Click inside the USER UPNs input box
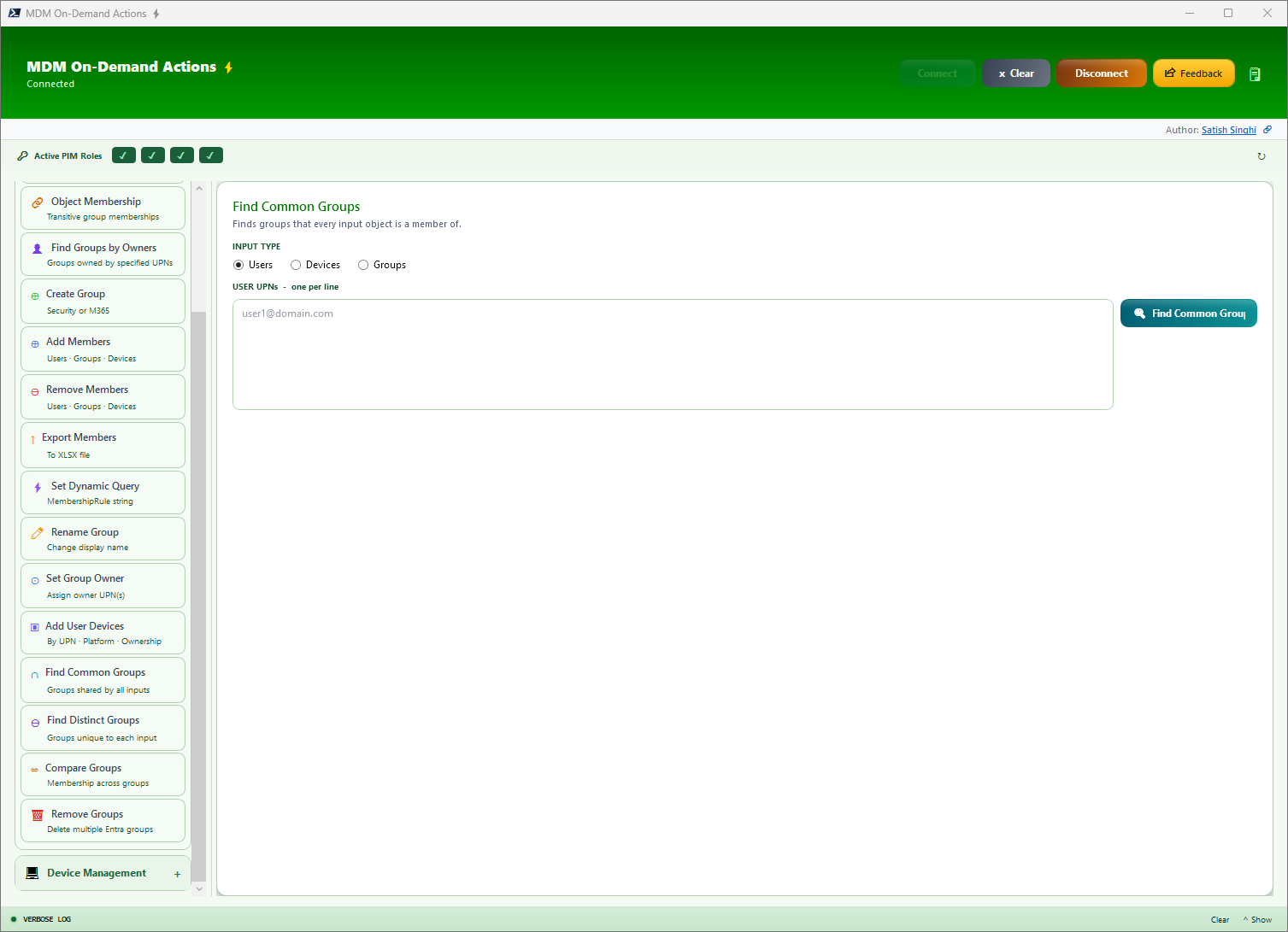The width and height of the screenshot is (1288, 932). pos(672,354)
